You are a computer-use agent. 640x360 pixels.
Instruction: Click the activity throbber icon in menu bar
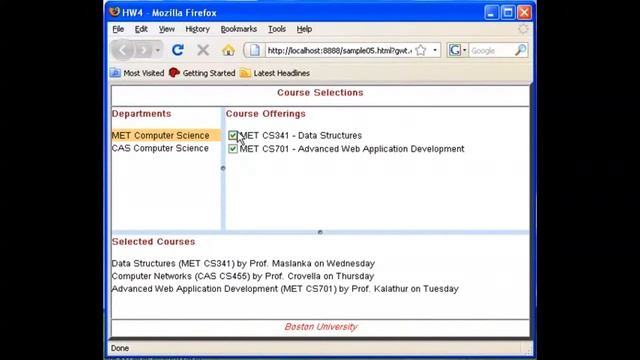pos(523,29)
